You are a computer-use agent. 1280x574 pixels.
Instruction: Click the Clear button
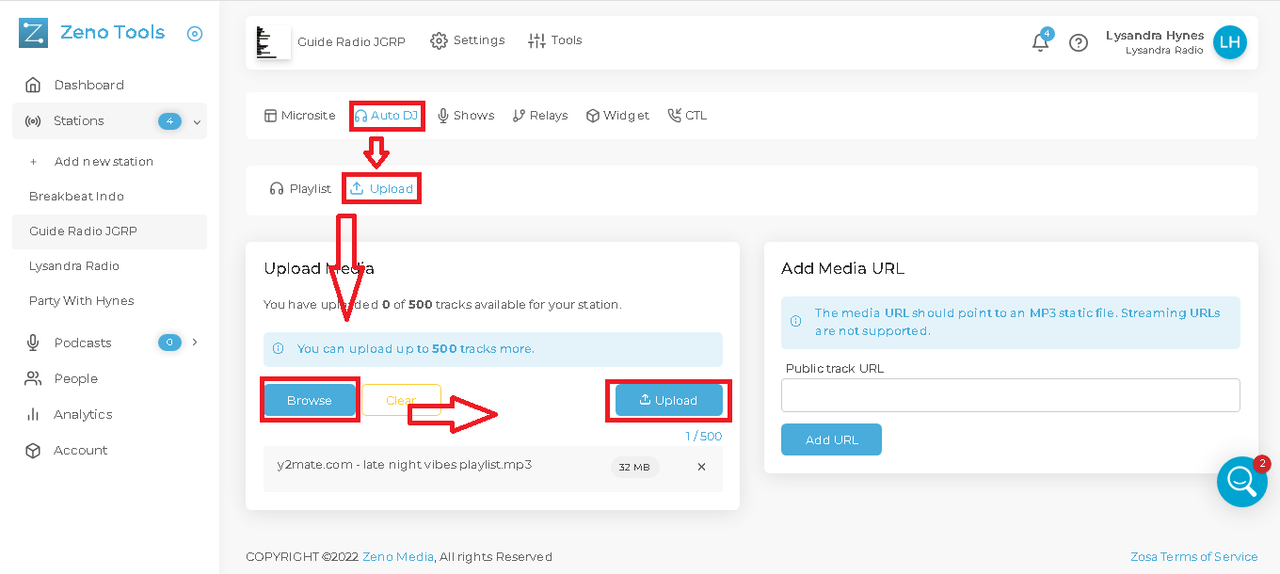click(401, 400)
